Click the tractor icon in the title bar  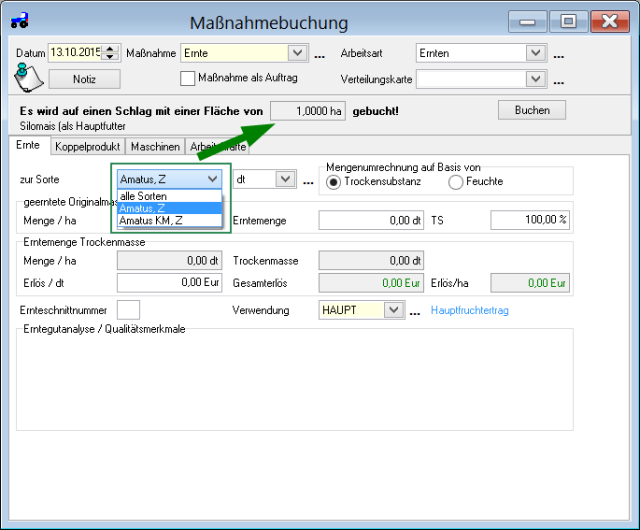20,20
